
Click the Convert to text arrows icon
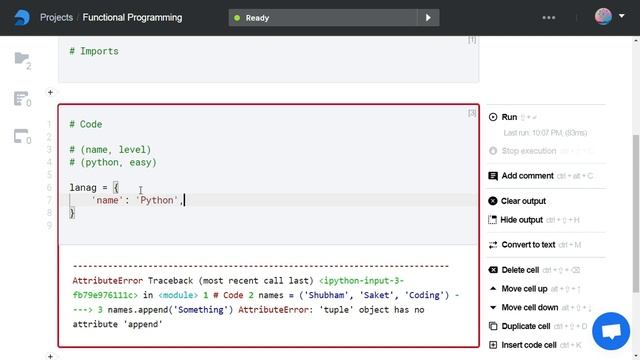493,245
